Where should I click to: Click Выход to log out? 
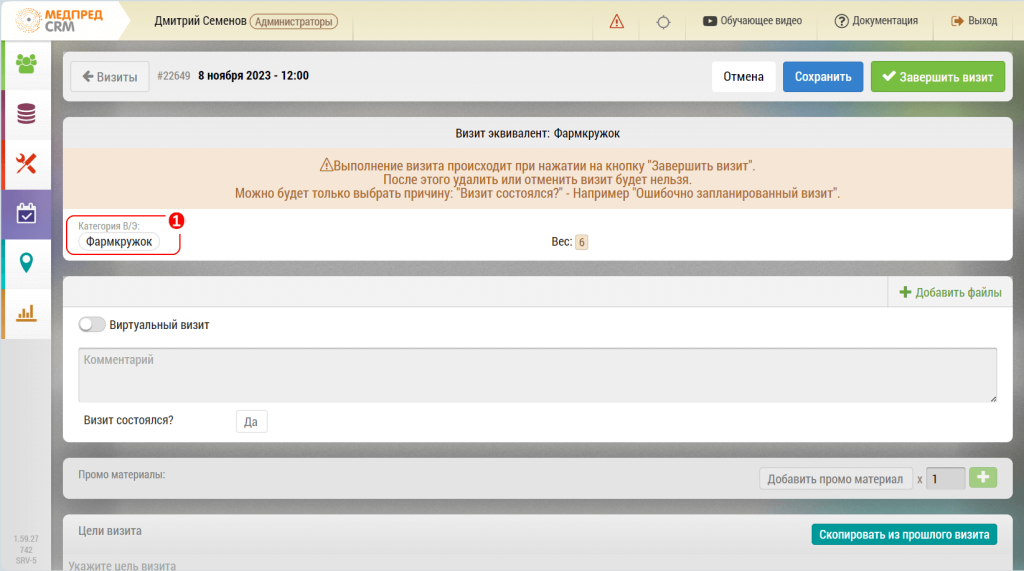pyautogui.click(x=974, y=21)
